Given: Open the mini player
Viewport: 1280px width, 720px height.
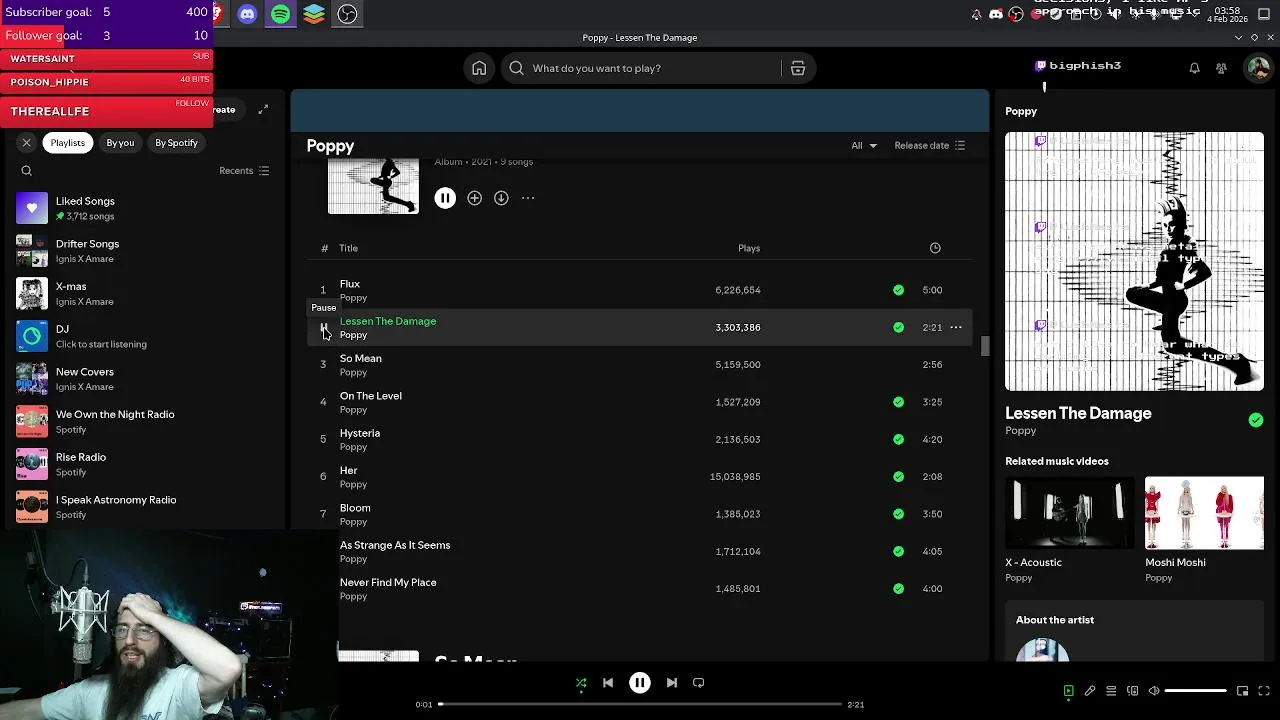Looking at the screenshot, I should click(1242, 691).
